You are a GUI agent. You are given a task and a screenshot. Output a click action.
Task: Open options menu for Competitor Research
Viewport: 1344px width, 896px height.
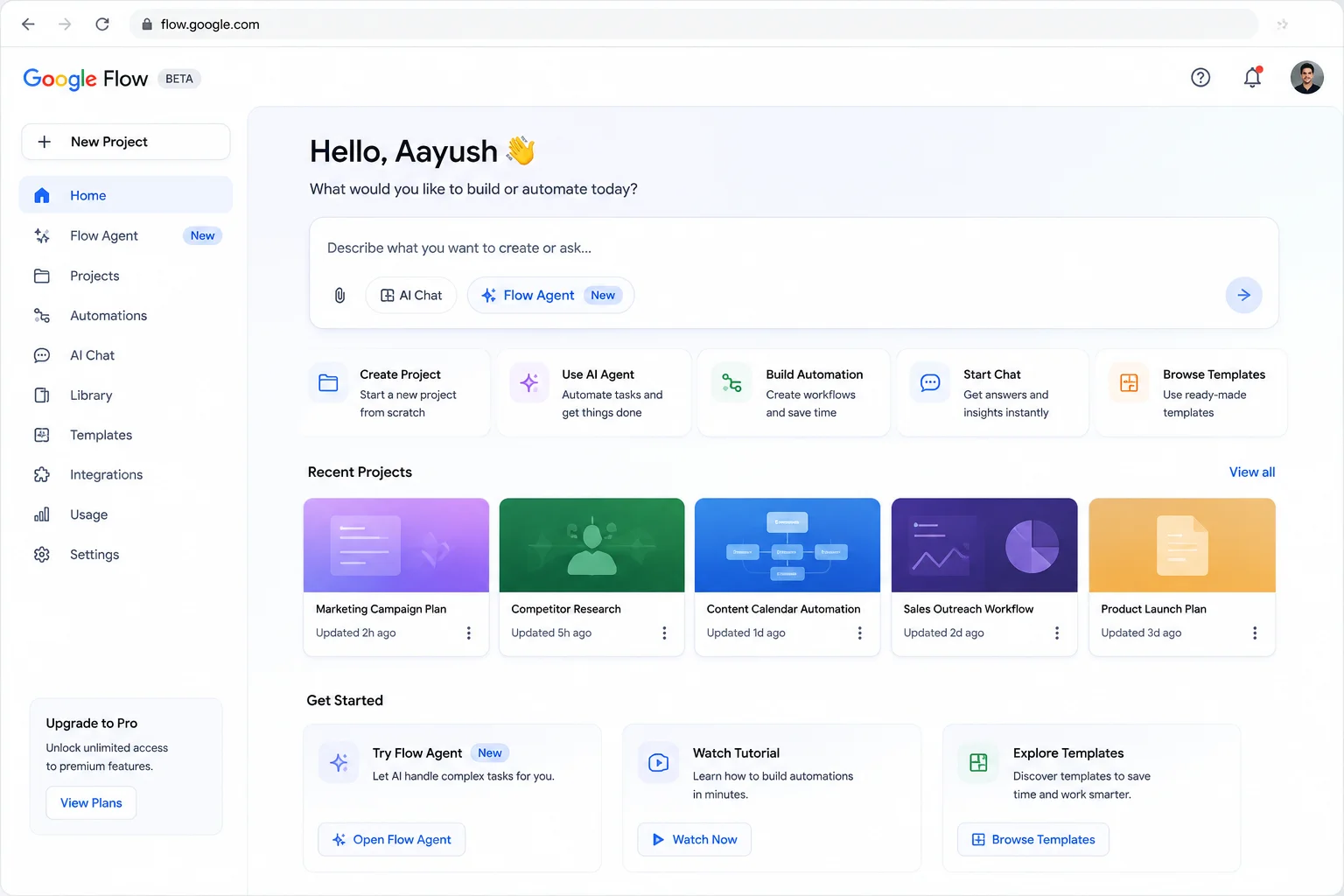[x=664, y=633]
